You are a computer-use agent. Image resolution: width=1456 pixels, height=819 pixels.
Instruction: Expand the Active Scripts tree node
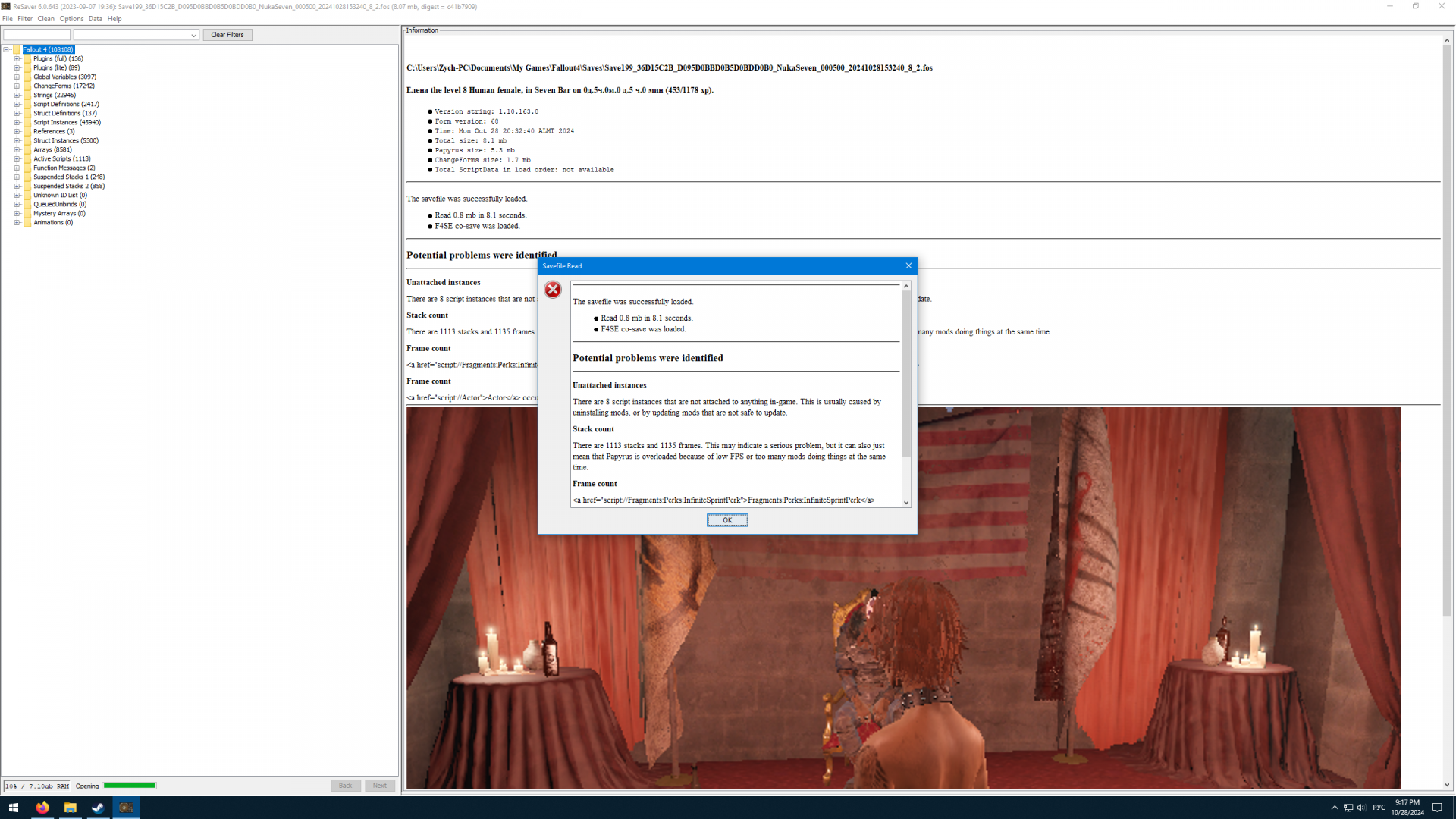[17, 159]
